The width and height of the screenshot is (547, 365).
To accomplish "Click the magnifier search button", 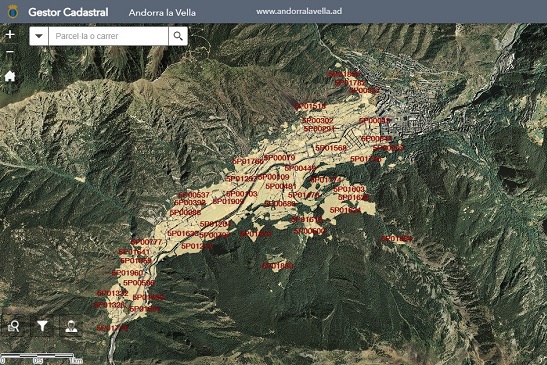I will coord(178,36).
